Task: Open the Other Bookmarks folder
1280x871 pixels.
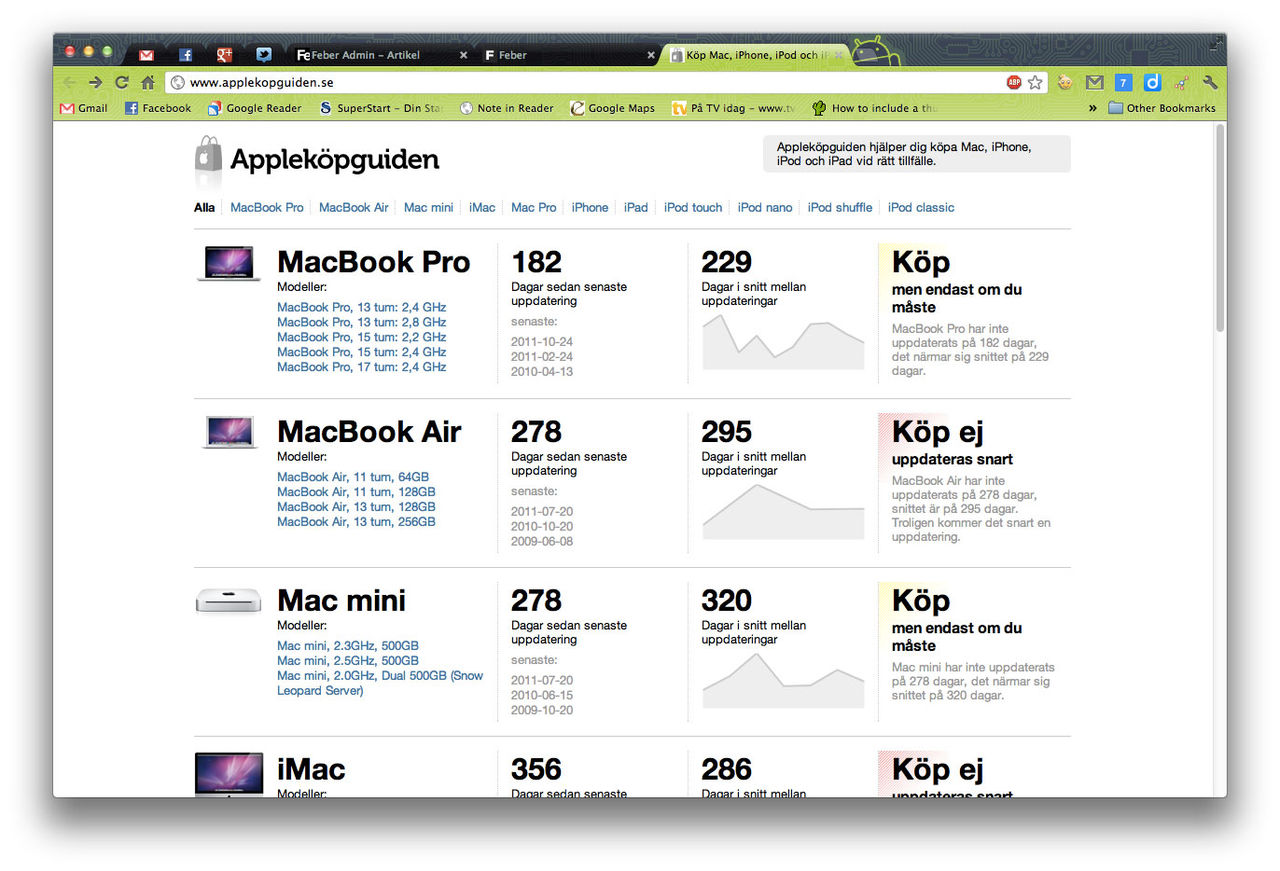Action: pos(1162,108)
